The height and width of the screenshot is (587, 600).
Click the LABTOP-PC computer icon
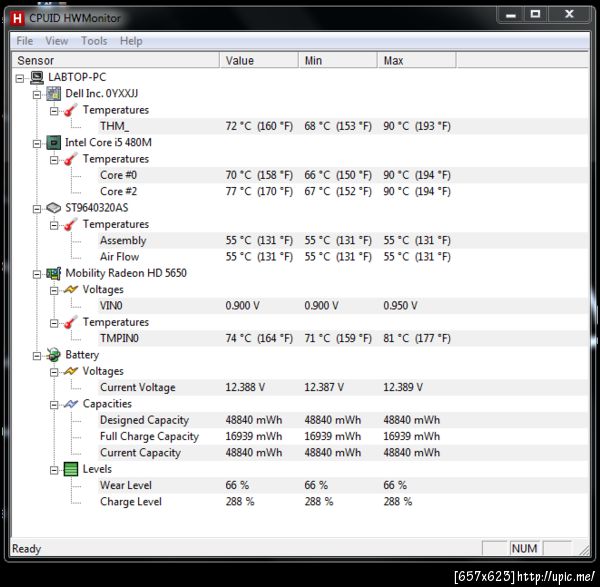[x=37, y=78]
